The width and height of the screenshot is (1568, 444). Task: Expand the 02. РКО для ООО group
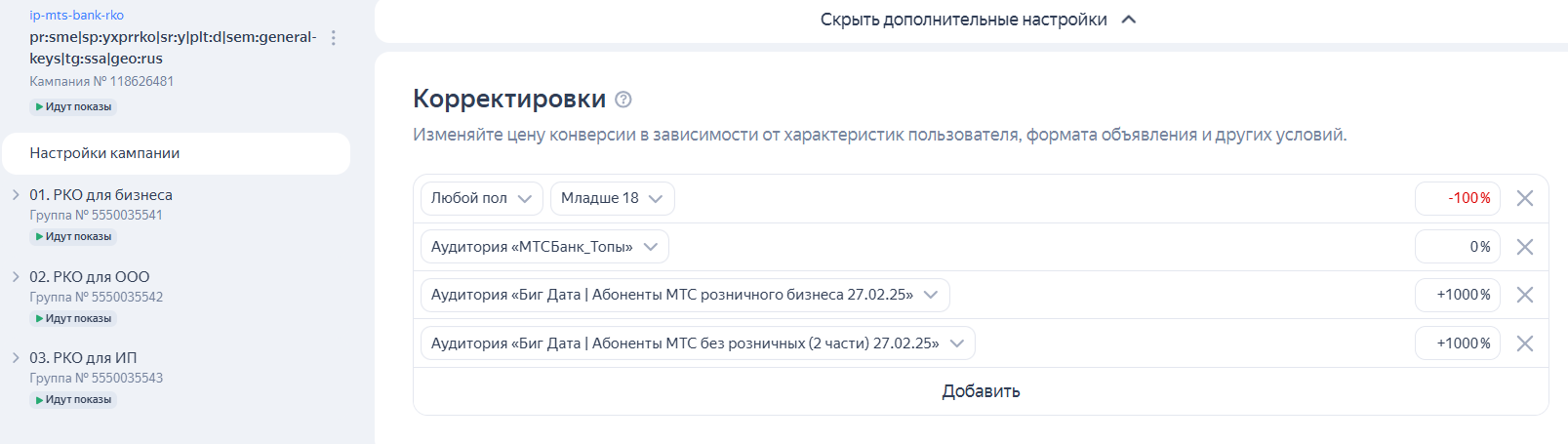(x=16, y=277)
